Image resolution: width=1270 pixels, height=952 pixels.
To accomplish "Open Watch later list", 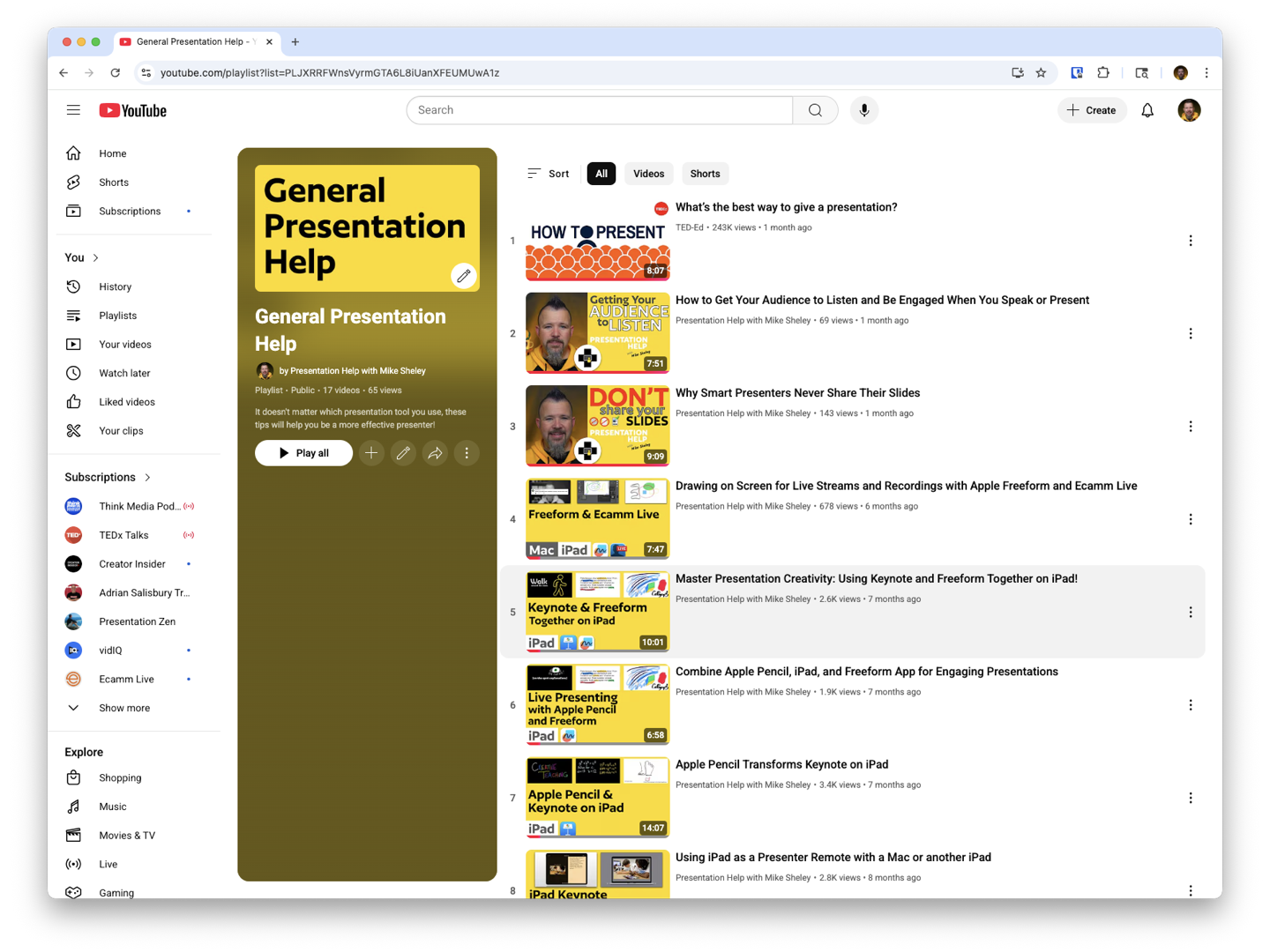I will pyautogui.click(x=134, y=373).
